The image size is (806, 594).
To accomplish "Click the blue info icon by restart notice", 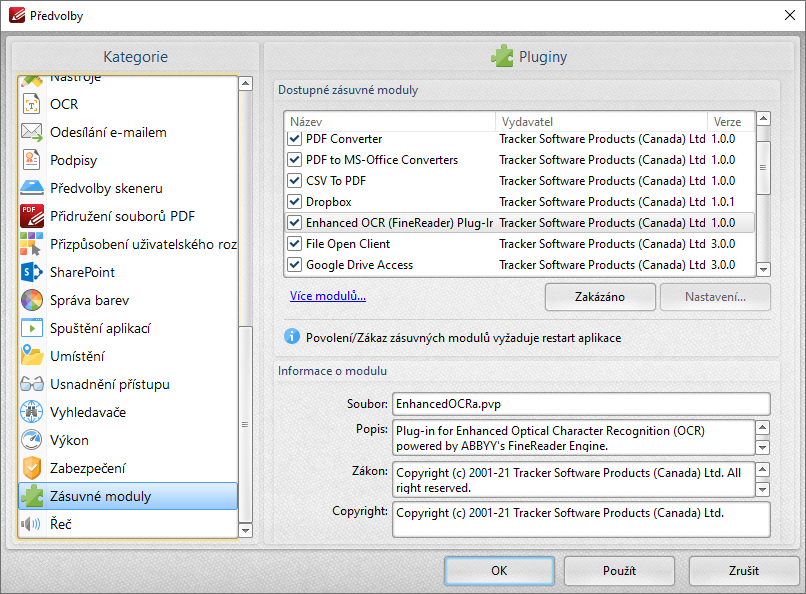I will (x=291, y=337).
